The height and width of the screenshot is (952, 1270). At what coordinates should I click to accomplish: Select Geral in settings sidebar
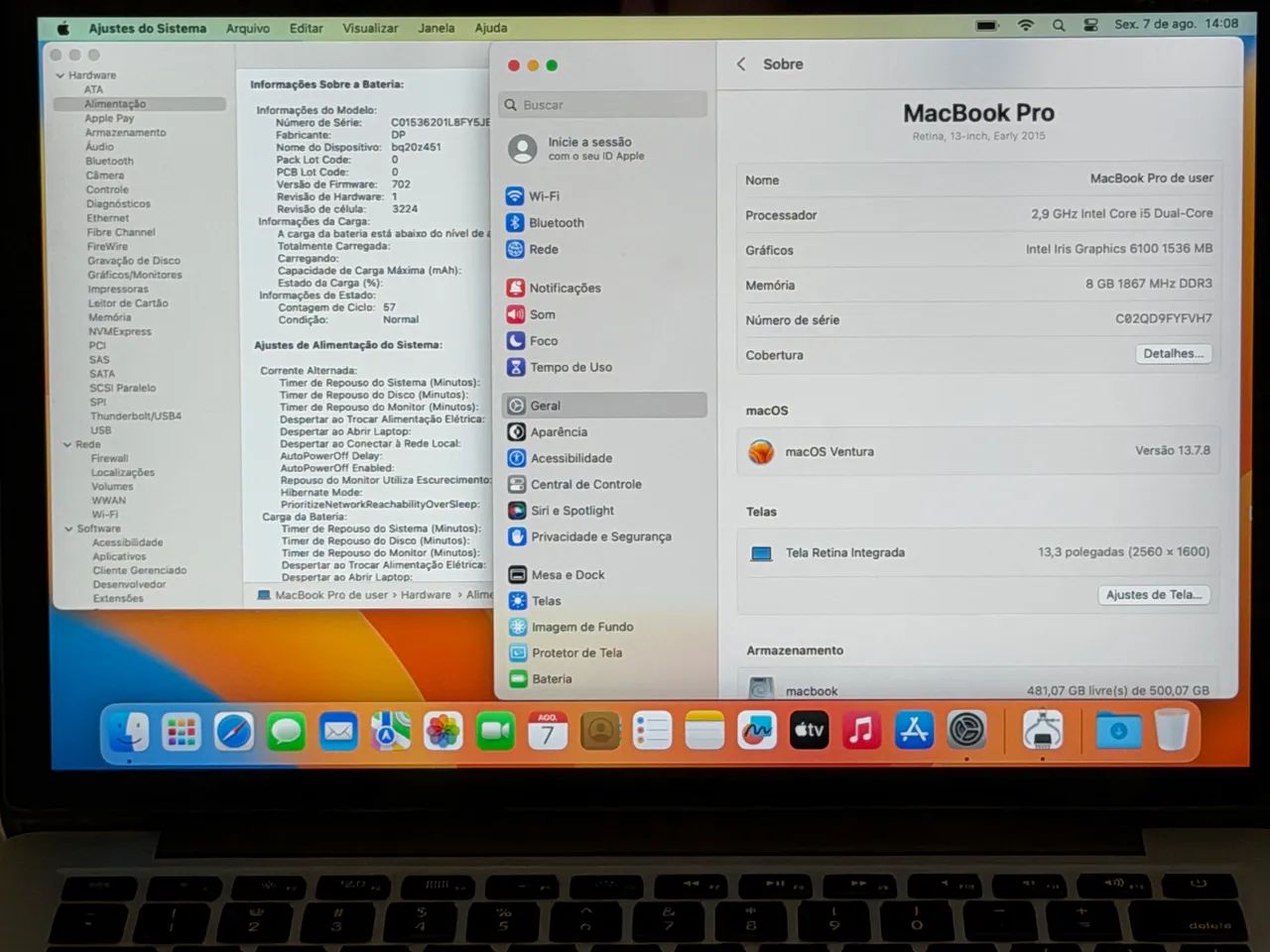click(604, 406)
